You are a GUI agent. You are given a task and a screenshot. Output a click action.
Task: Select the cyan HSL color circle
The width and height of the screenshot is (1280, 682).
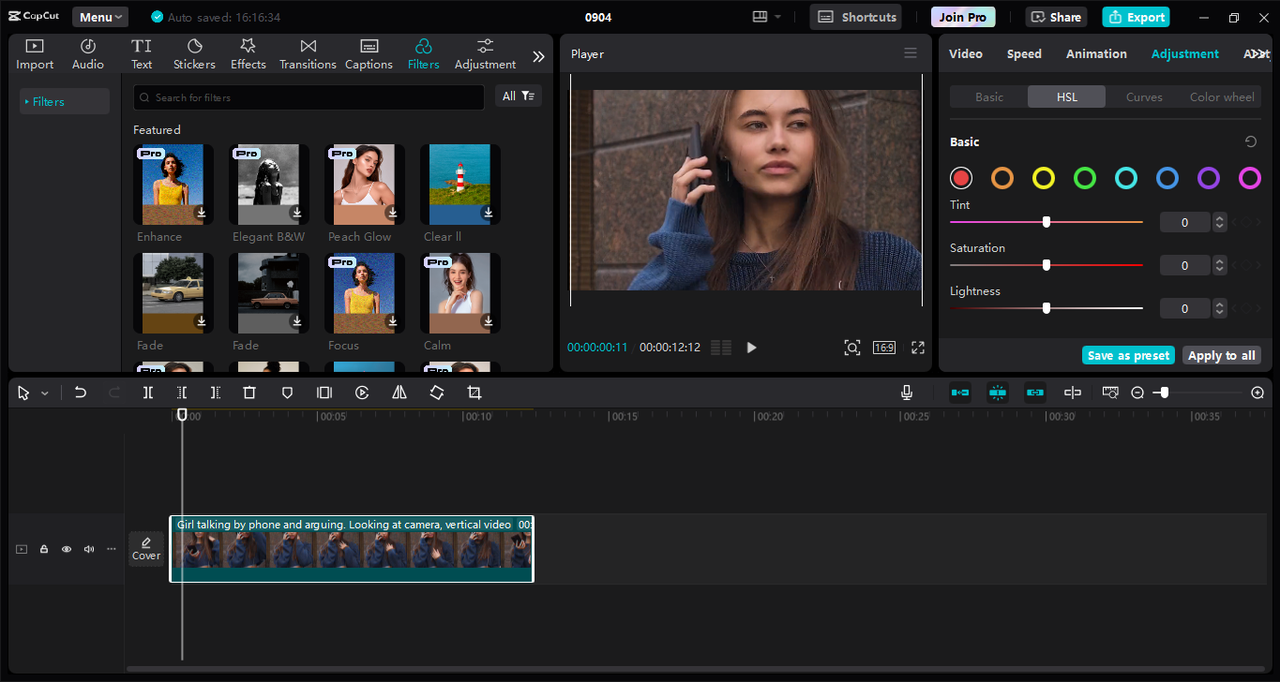coord(1126,178)
